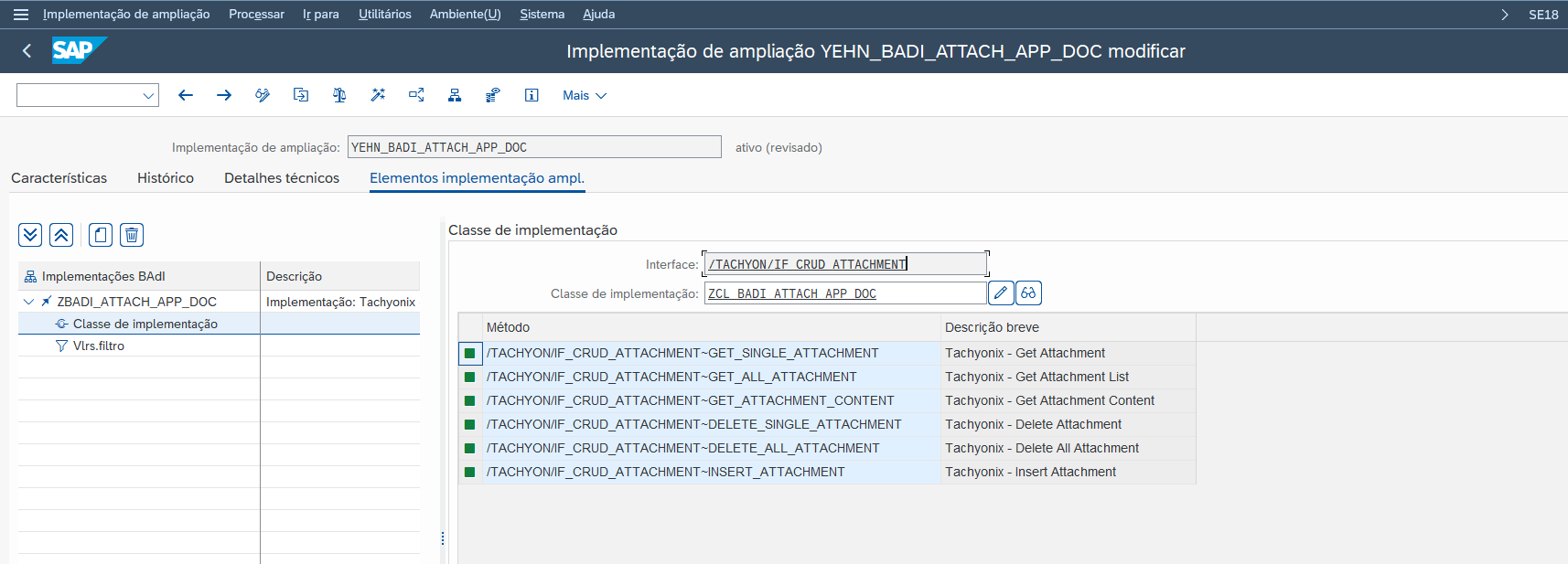Click the Interface input field

pos(845,264)
